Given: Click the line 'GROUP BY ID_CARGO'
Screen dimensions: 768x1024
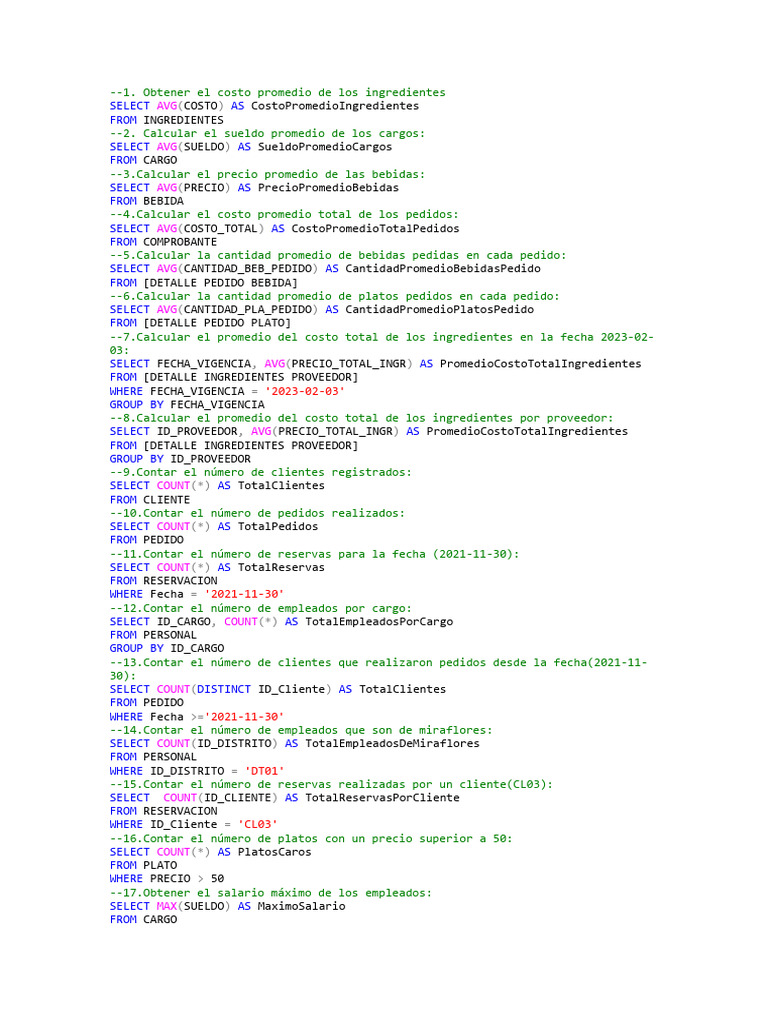Looking at the screenshot, I should (167, 648).
